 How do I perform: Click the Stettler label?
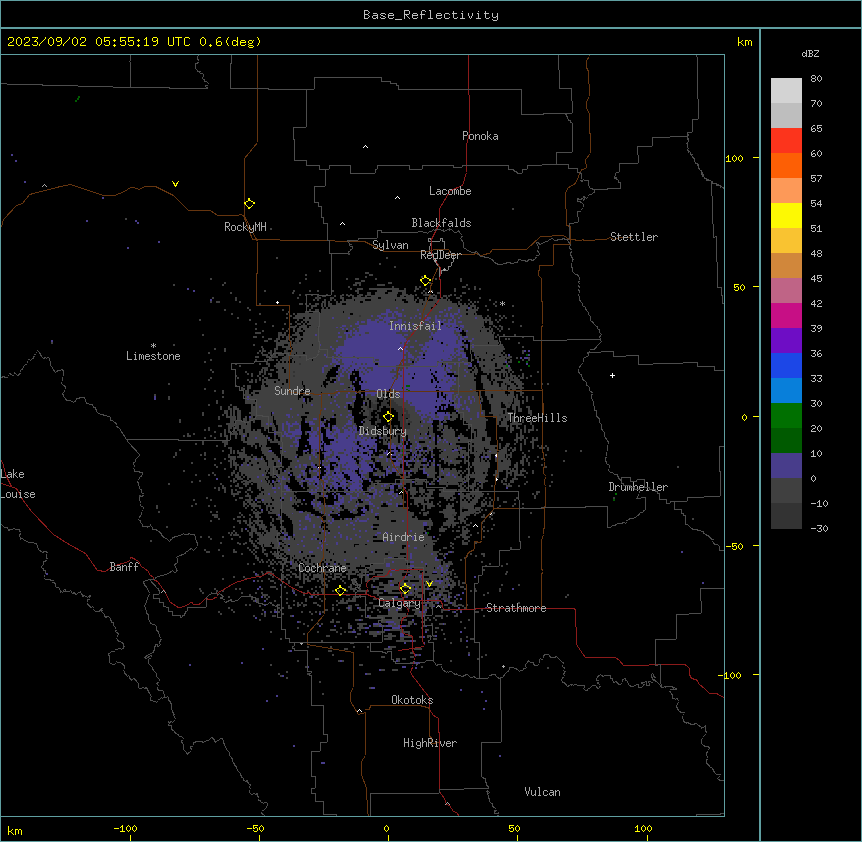(634, 237)
